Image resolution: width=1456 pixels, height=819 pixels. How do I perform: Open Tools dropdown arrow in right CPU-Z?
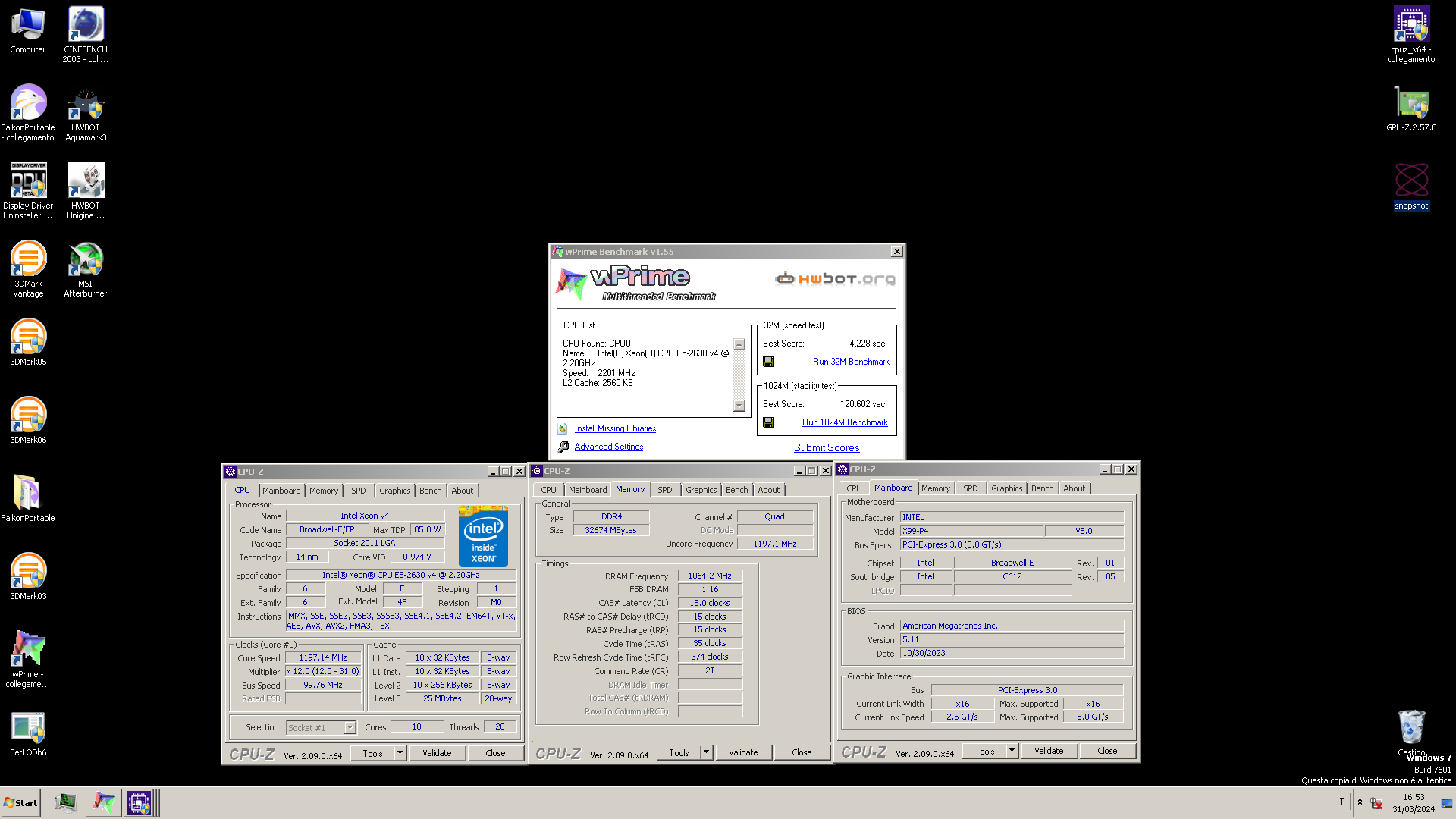coord(1012,751)
